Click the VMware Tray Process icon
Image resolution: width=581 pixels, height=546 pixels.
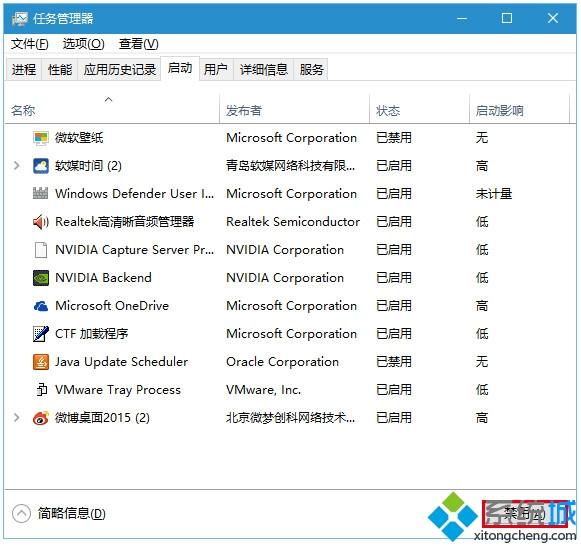42,390
